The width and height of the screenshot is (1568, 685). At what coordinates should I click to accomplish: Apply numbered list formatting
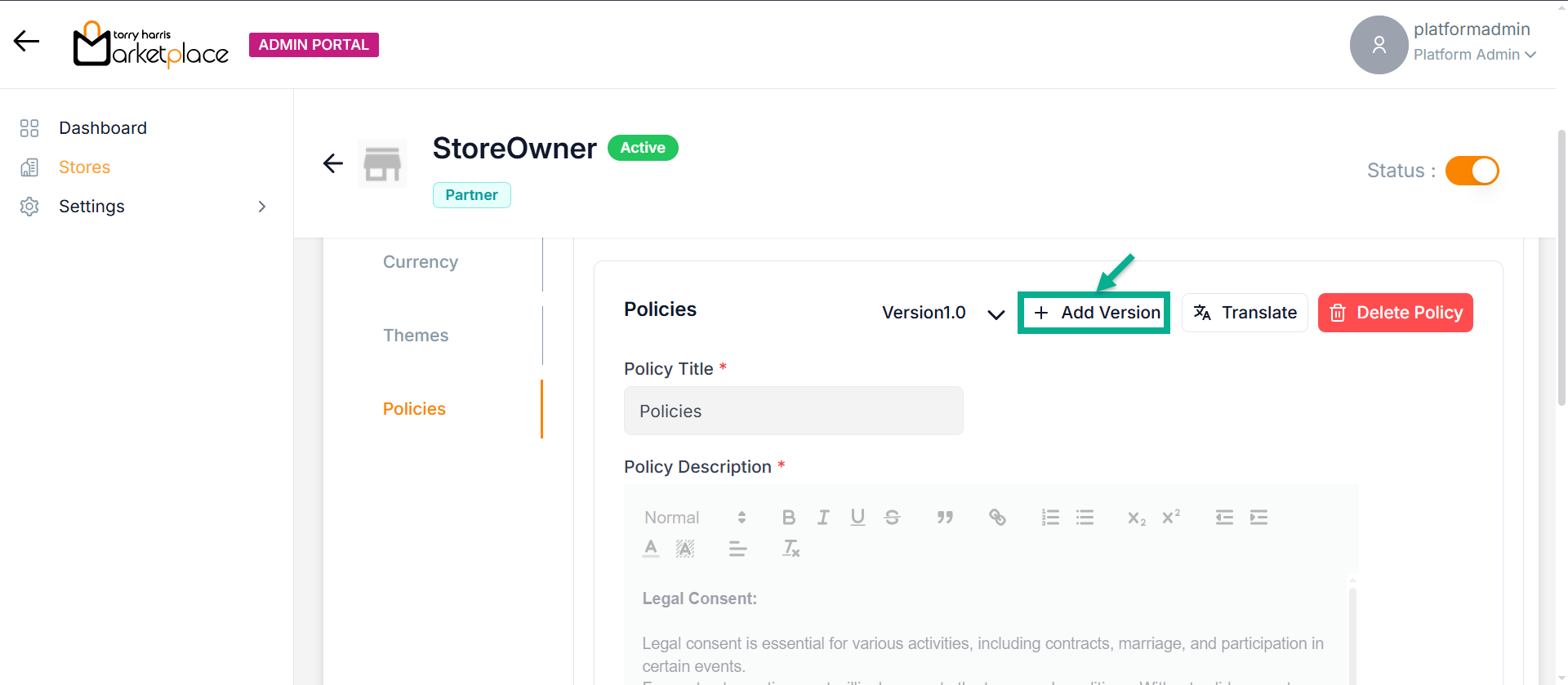coord(1050,518)
